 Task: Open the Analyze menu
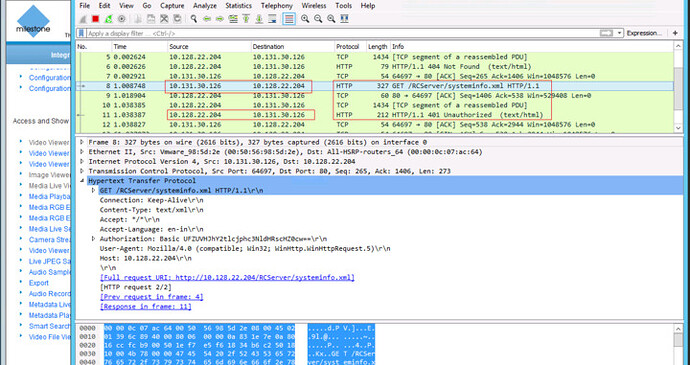click(x=205, y=6)
